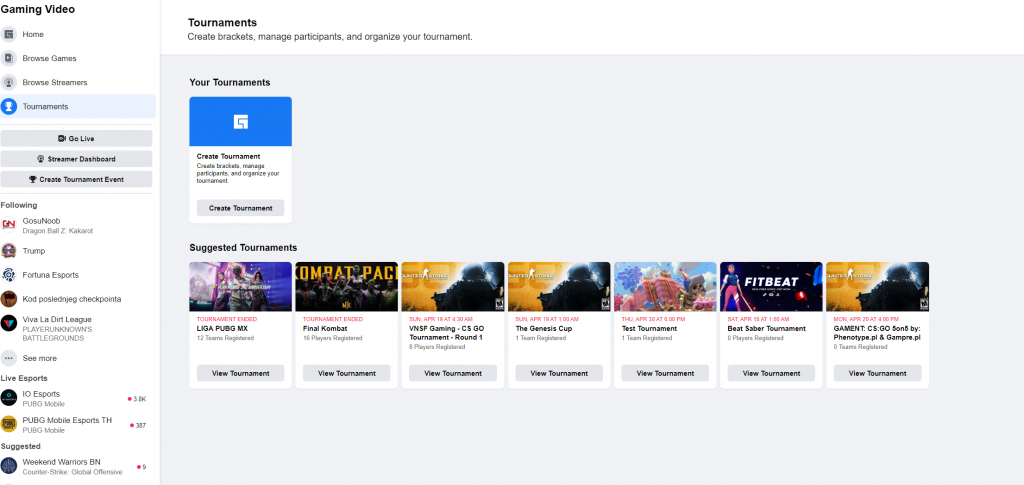Open Kod poslednjeg checkpointa avatar
The width and height of the screenshot is (1024, 485).
[9, 299]
